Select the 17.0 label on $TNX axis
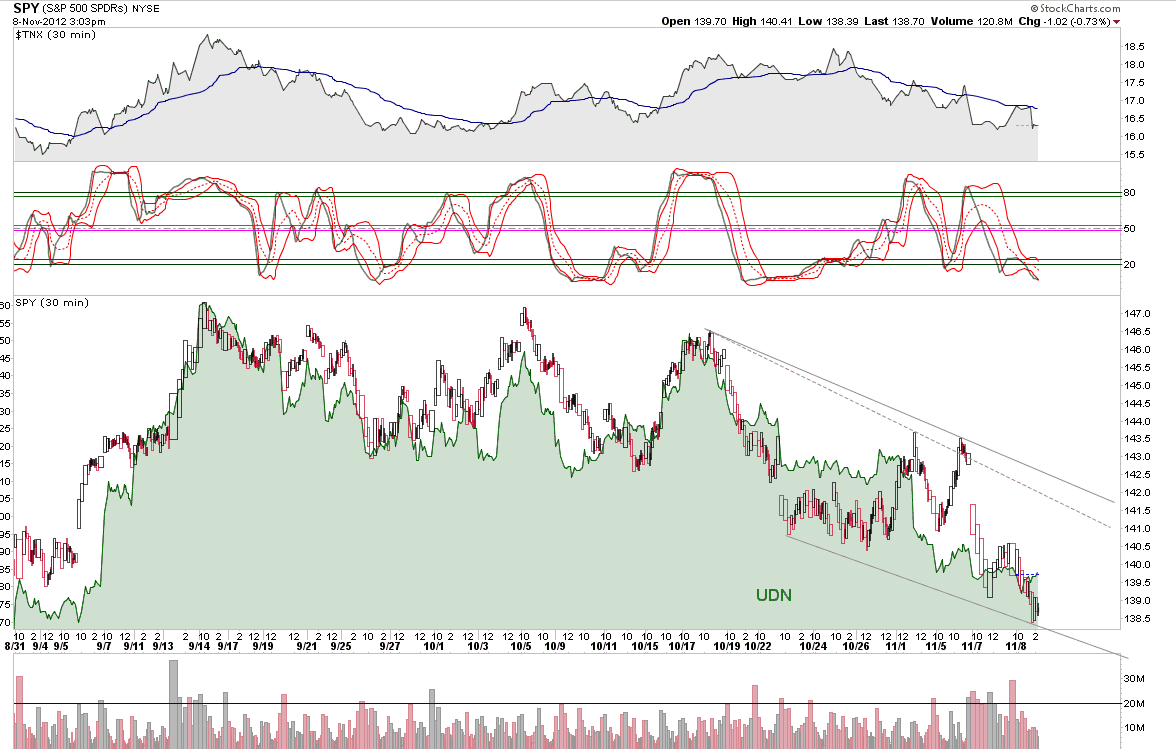Screen dimensions: 1176x749 pos(1134,100)
